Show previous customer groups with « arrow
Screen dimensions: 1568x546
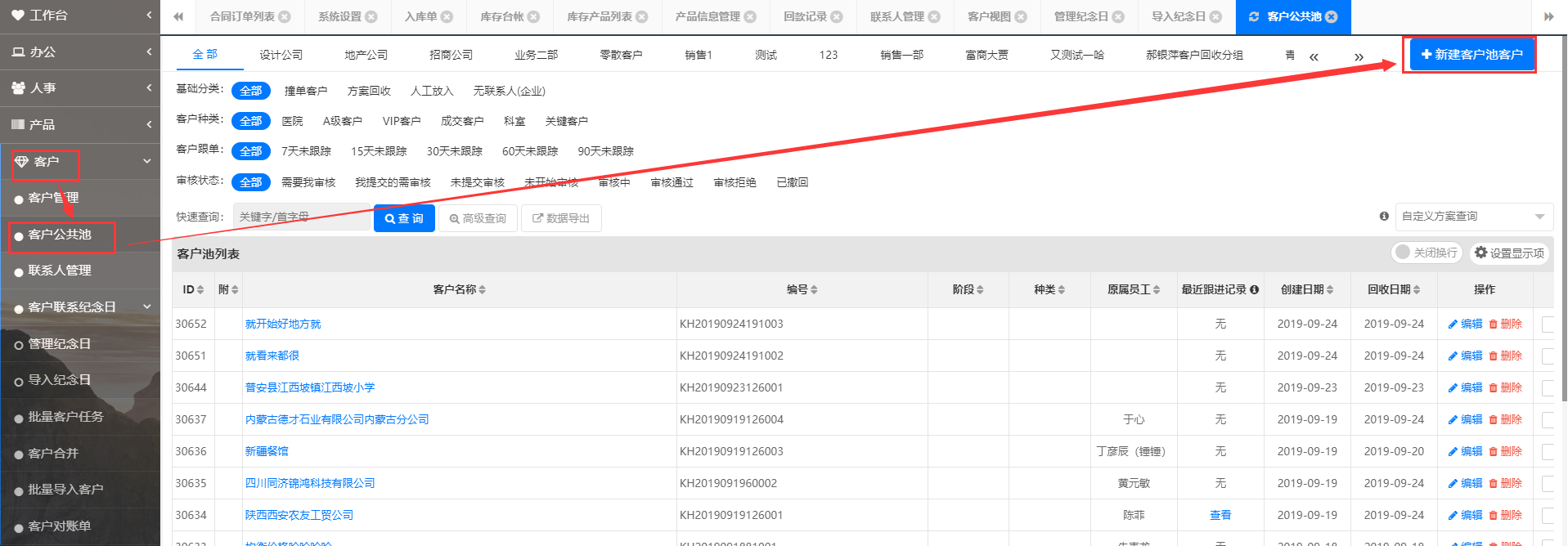(x=1314, y=56)
